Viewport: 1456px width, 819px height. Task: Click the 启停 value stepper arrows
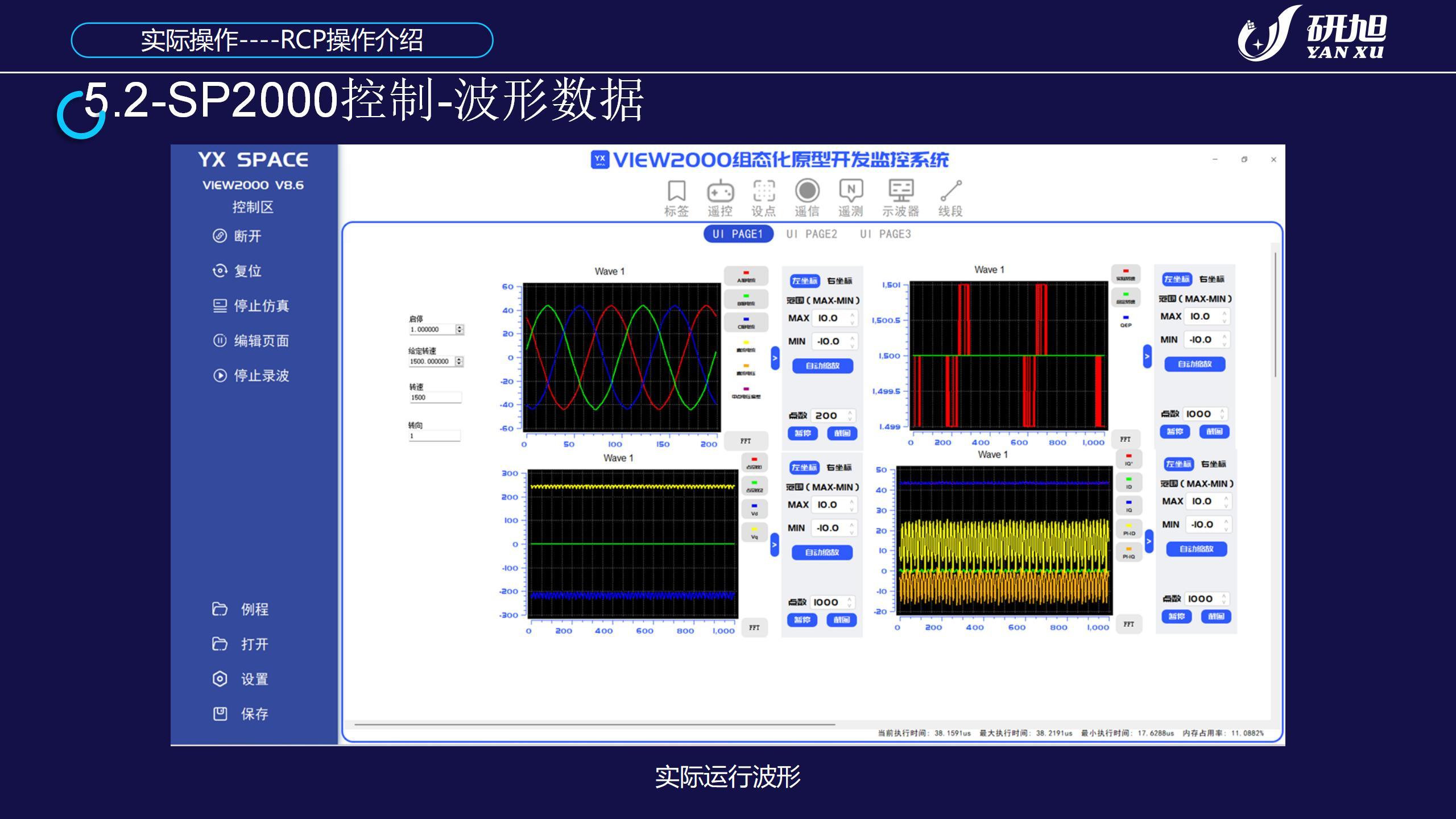tap(460, 329)
